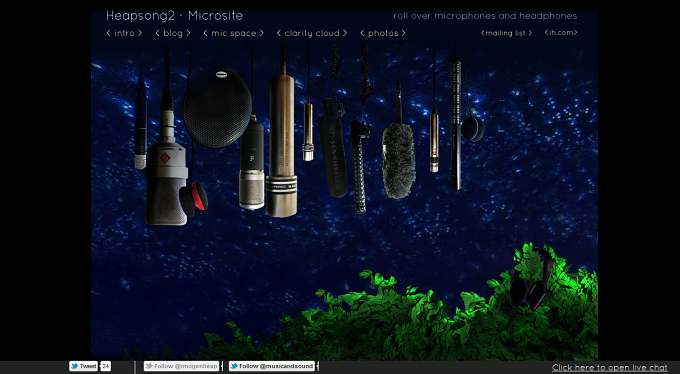Screen dimensions: 680x374
Task: Select the large round black mesh microphone
Action: (x=217, y=108)
